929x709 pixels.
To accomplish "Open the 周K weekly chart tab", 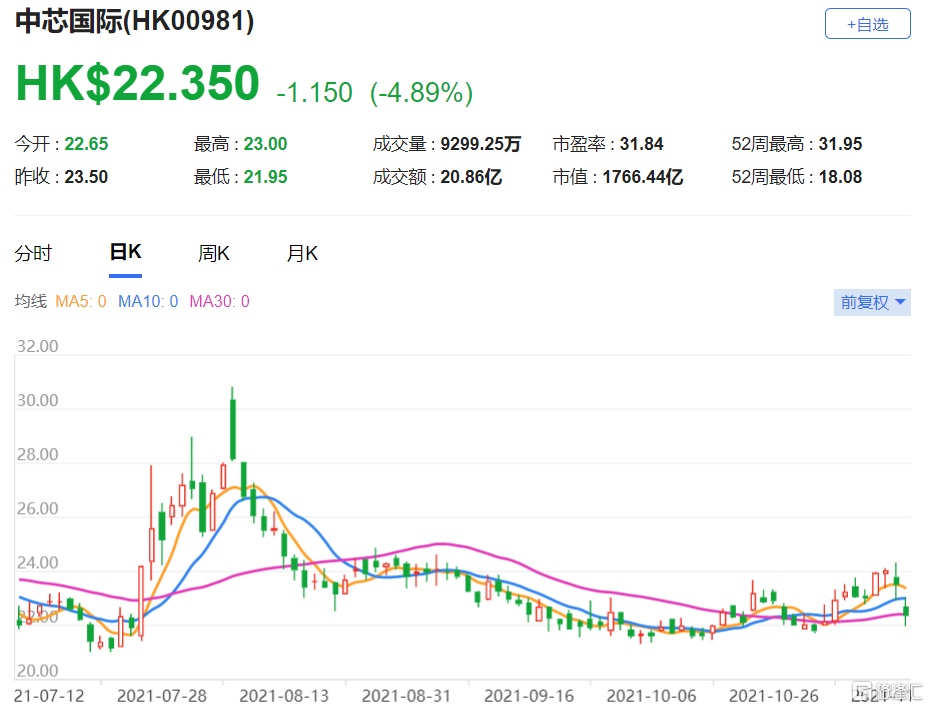I will [213, 253].
